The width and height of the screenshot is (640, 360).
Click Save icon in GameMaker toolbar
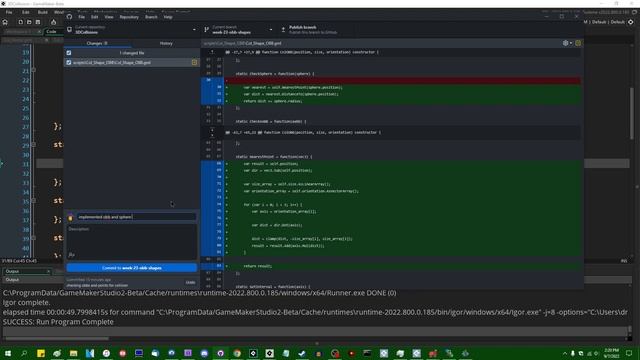click(x=38, y=22)
